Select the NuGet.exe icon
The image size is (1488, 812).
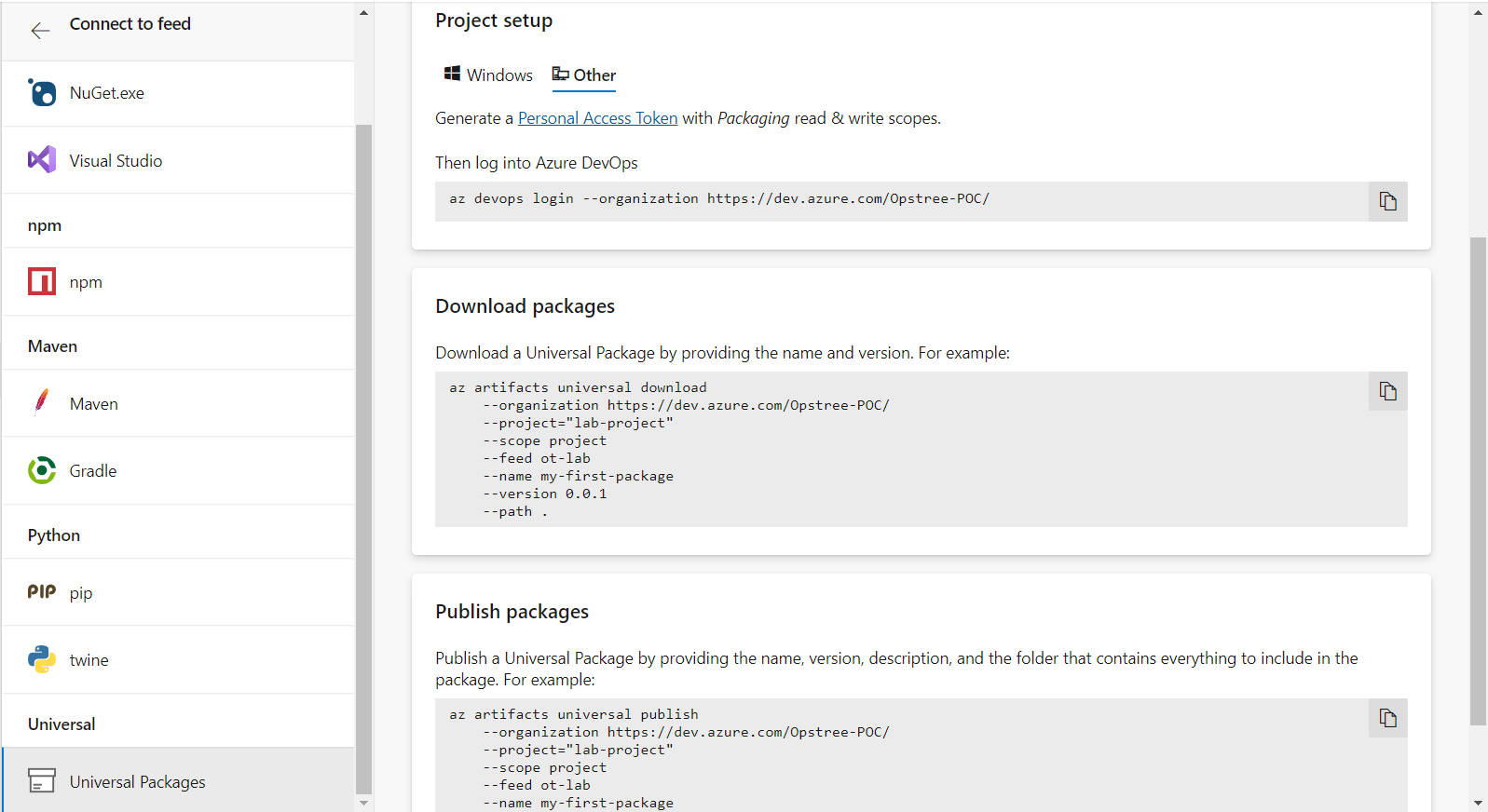coord(42,92)
